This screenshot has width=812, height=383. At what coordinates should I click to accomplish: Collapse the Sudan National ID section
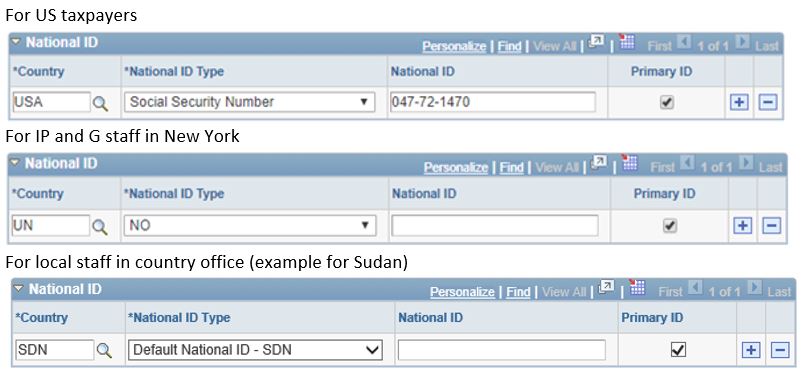pyautogui.click(x=19, y=288)
